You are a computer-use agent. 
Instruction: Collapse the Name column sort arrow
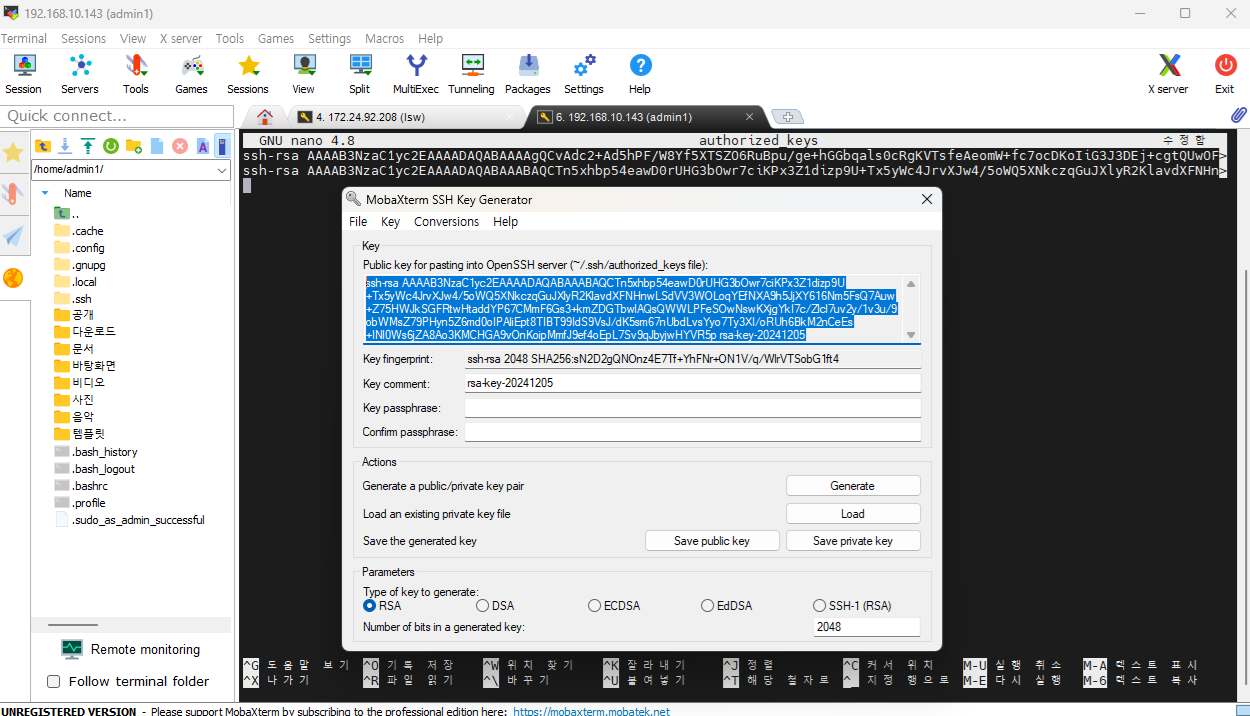coord(45,193)
